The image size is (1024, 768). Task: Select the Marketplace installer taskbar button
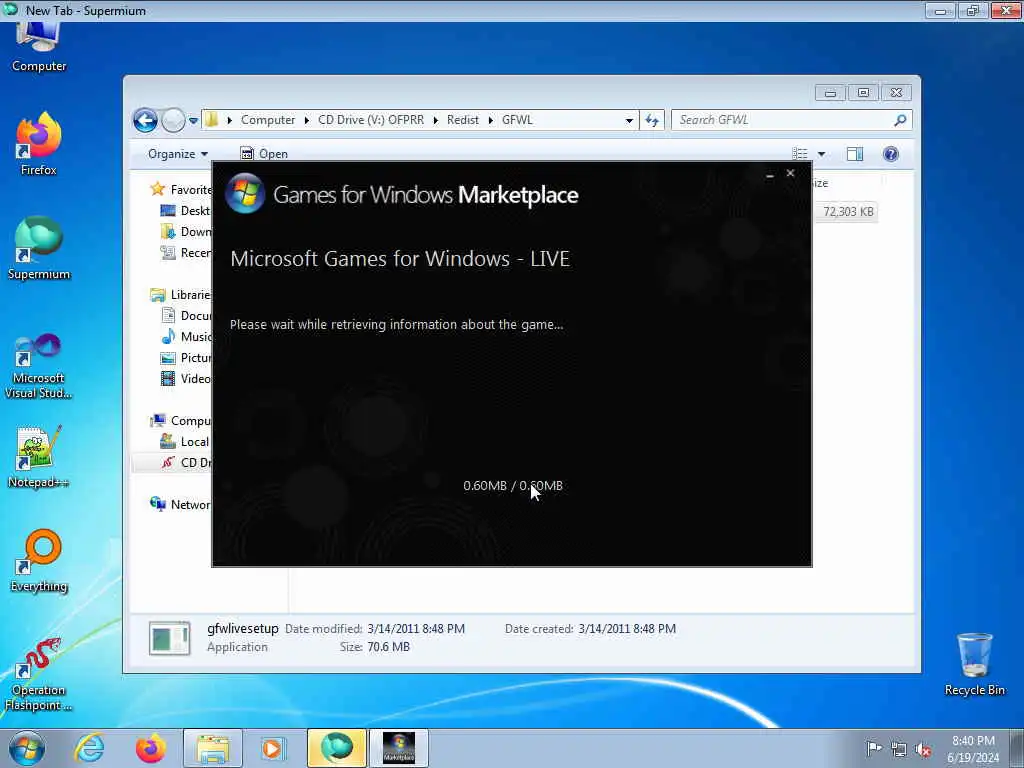point(398,748)
